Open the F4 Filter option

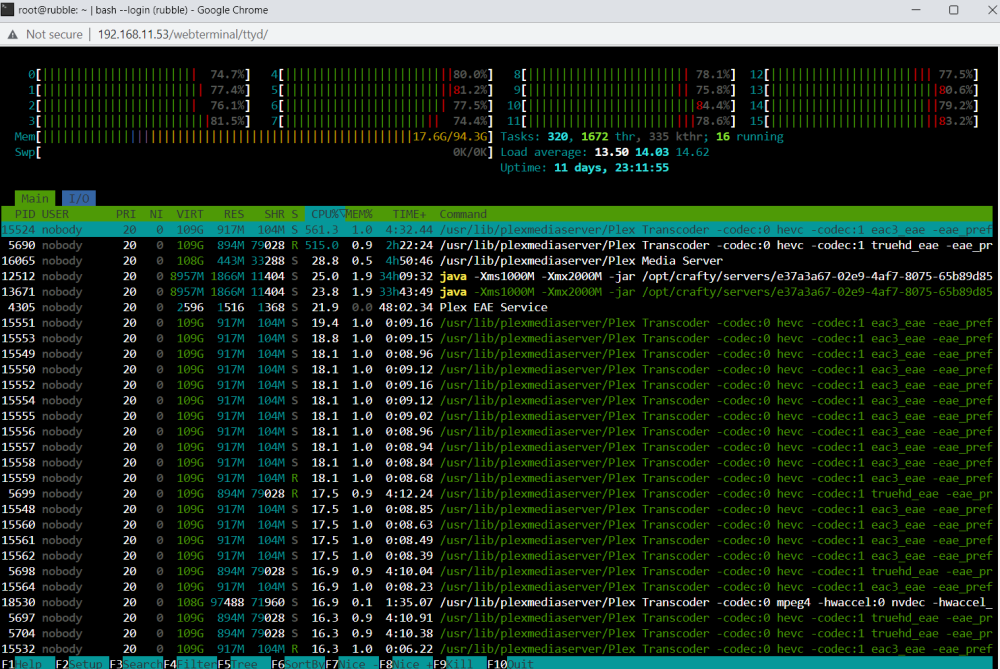pos(190,663)
